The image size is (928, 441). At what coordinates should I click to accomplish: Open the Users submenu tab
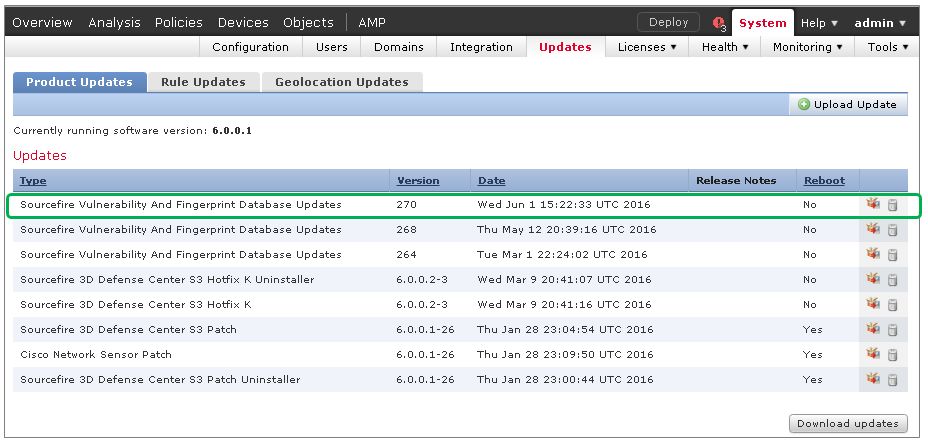click(331, 47)
